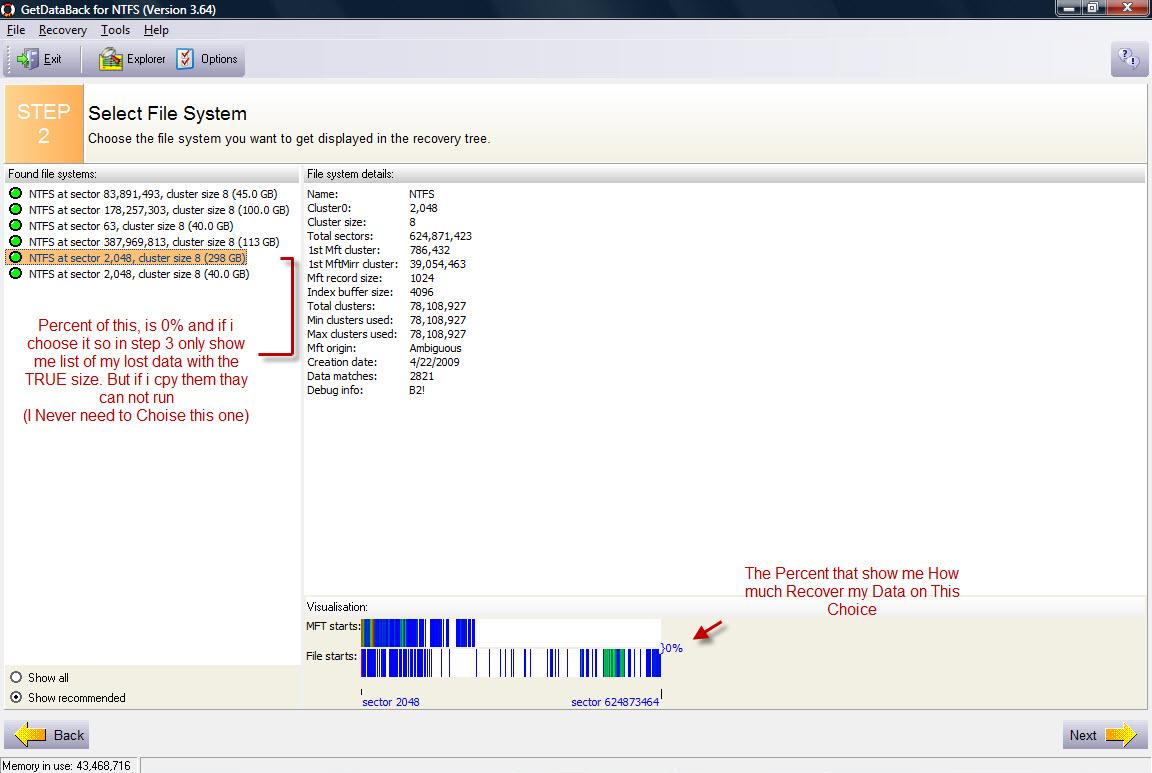The width and height of the screenshot is (1152, 773).
Task: Click Debug info value B2!
Action: click(417, 389)
